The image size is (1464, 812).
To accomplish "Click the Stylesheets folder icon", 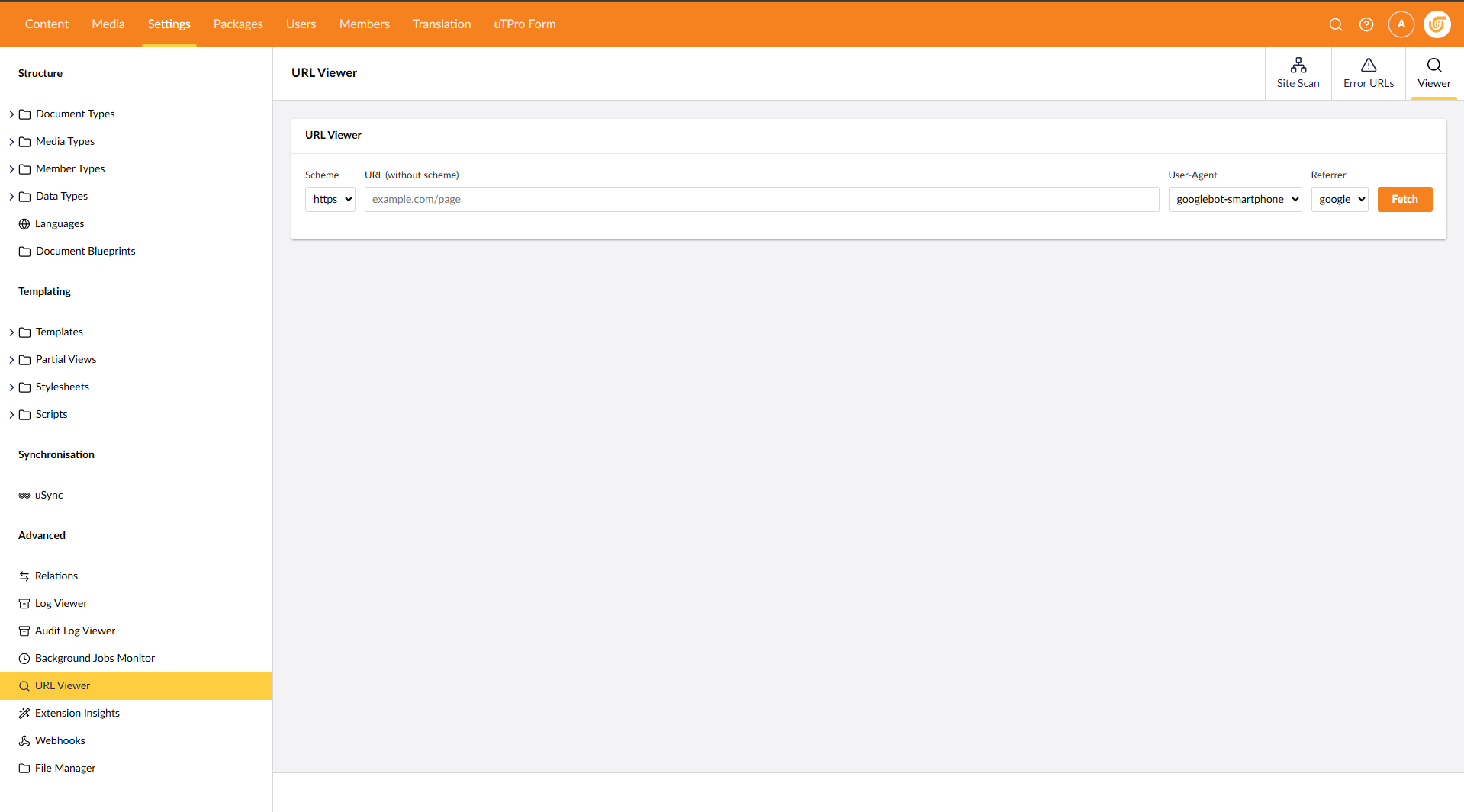I will click(24, 387).
